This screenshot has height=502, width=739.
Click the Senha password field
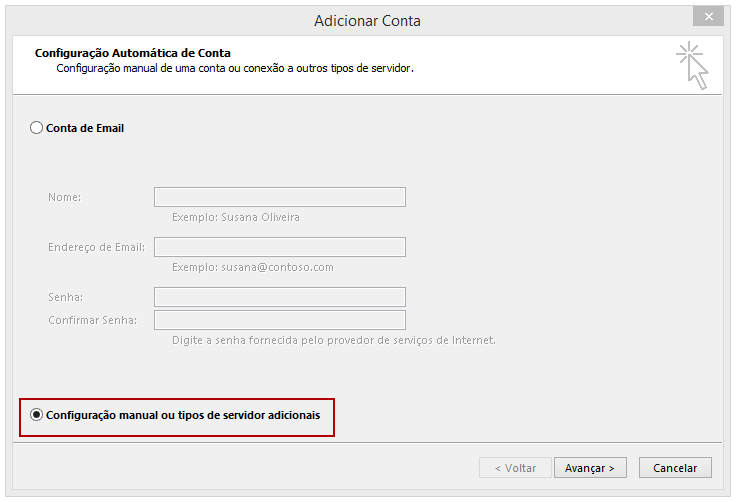tap(279, 297)
